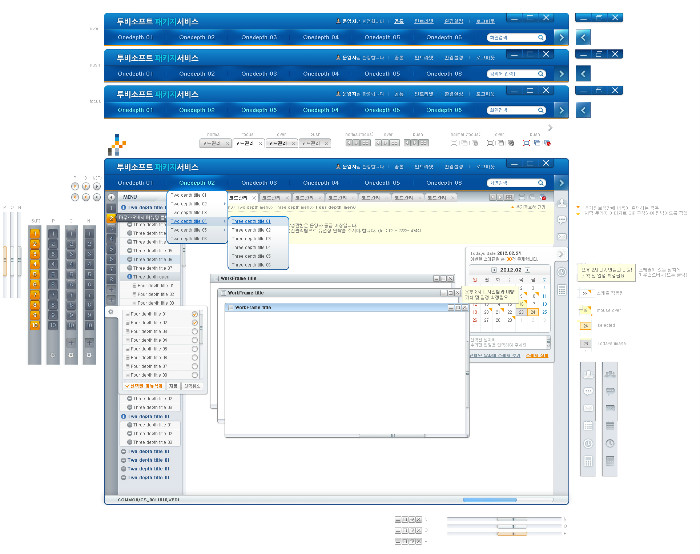Viewport: 700px width, 554px height.
Task: Expand the Onedepth 02 menu in main header
Action: pos(197,183)
